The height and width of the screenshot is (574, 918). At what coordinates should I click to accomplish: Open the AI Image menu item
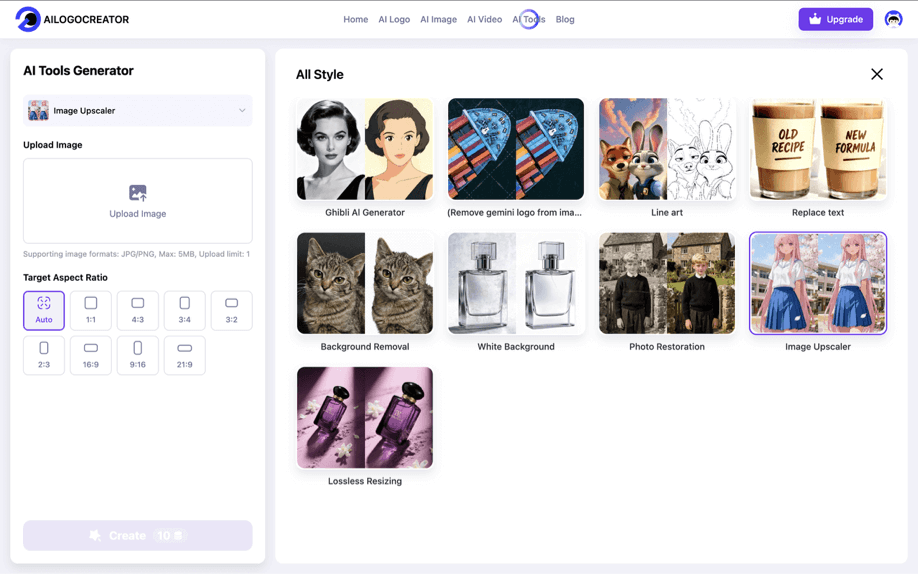point(439,19)
